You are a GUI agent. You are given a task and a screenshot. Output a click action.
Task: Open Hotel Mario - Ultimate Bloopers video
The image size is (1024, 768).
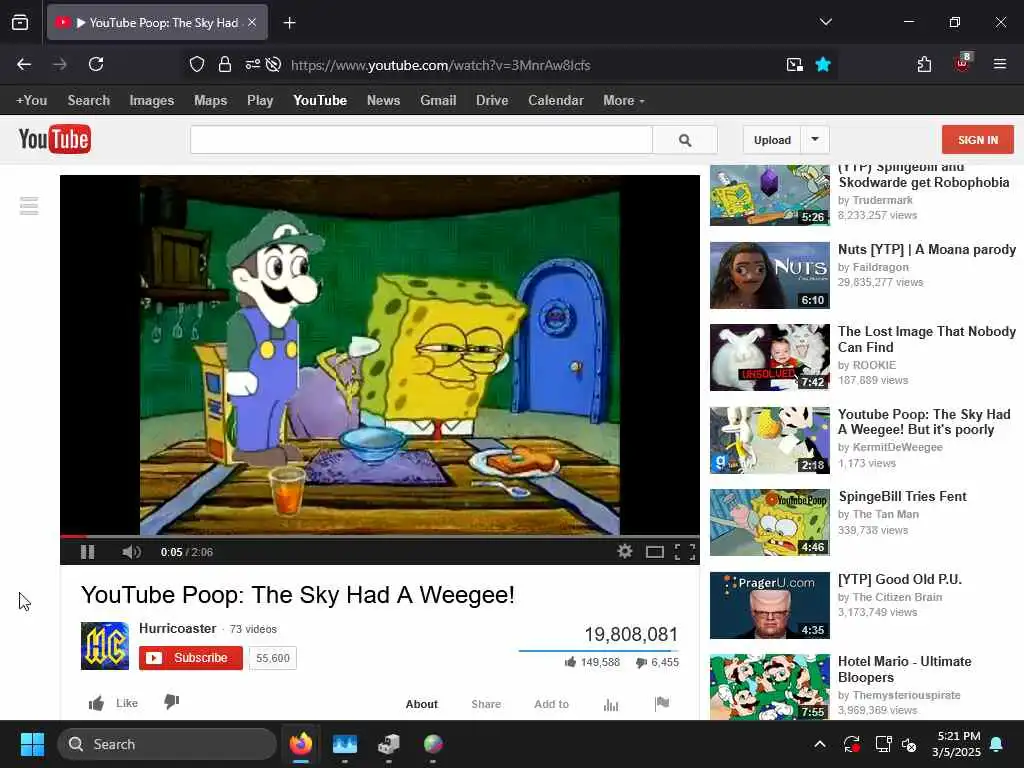(x=904, y=669)
